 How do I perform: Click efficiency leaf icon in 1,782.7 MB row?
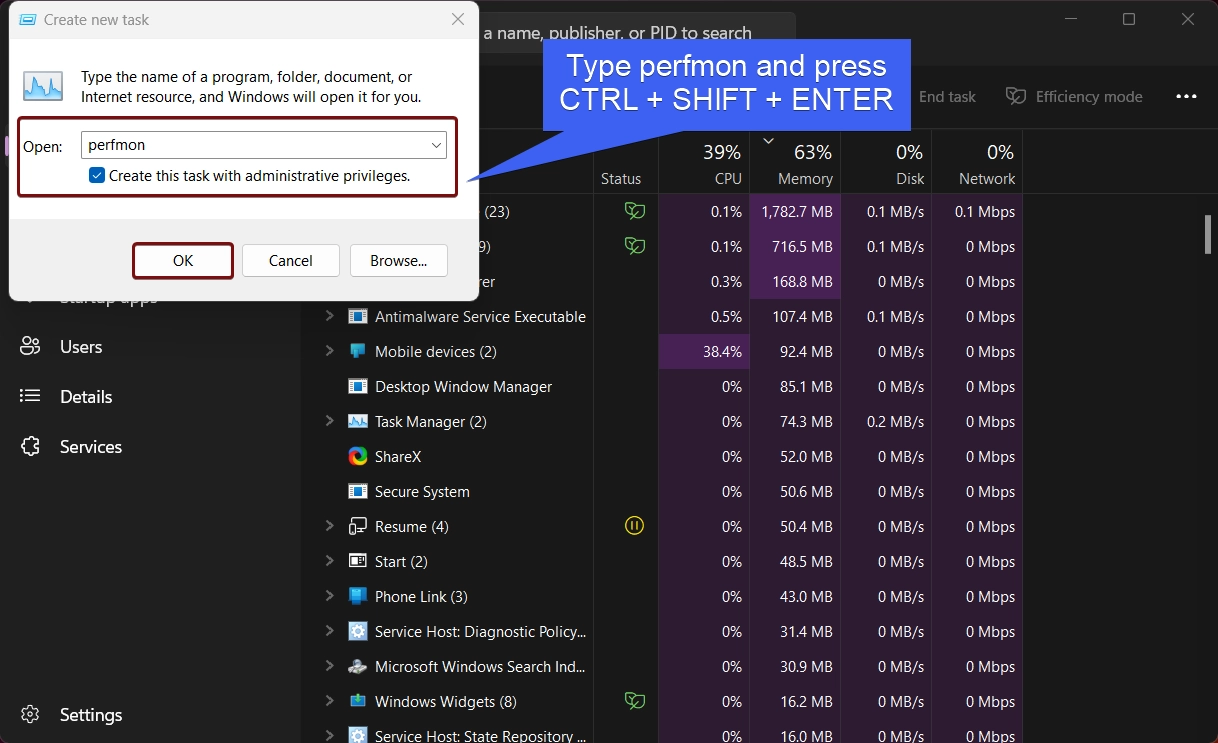point(634,211)
